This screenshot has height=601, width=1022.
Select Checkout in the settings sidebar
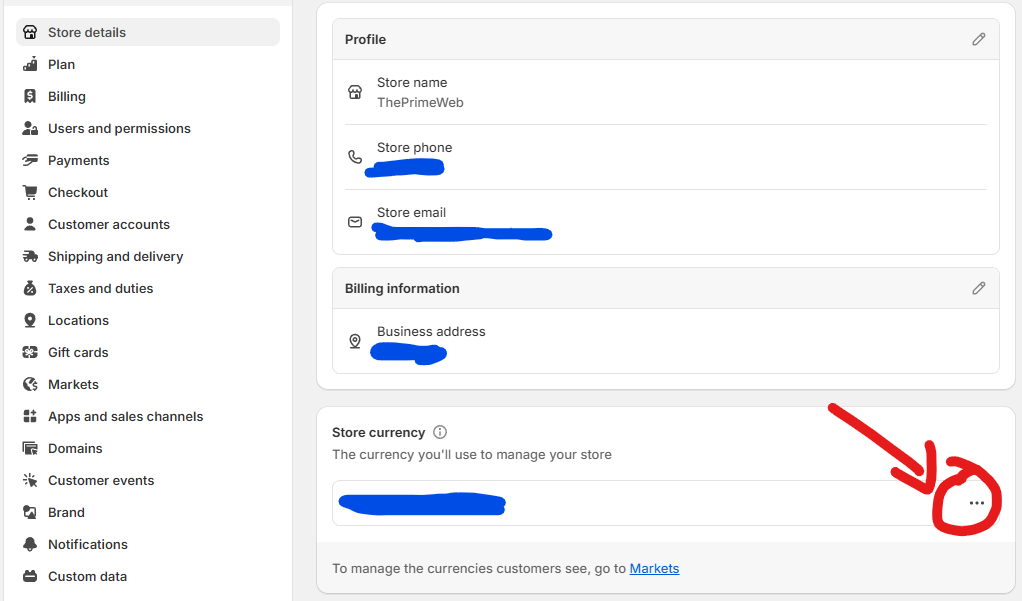pyautogui.click(x=77, y=192)
